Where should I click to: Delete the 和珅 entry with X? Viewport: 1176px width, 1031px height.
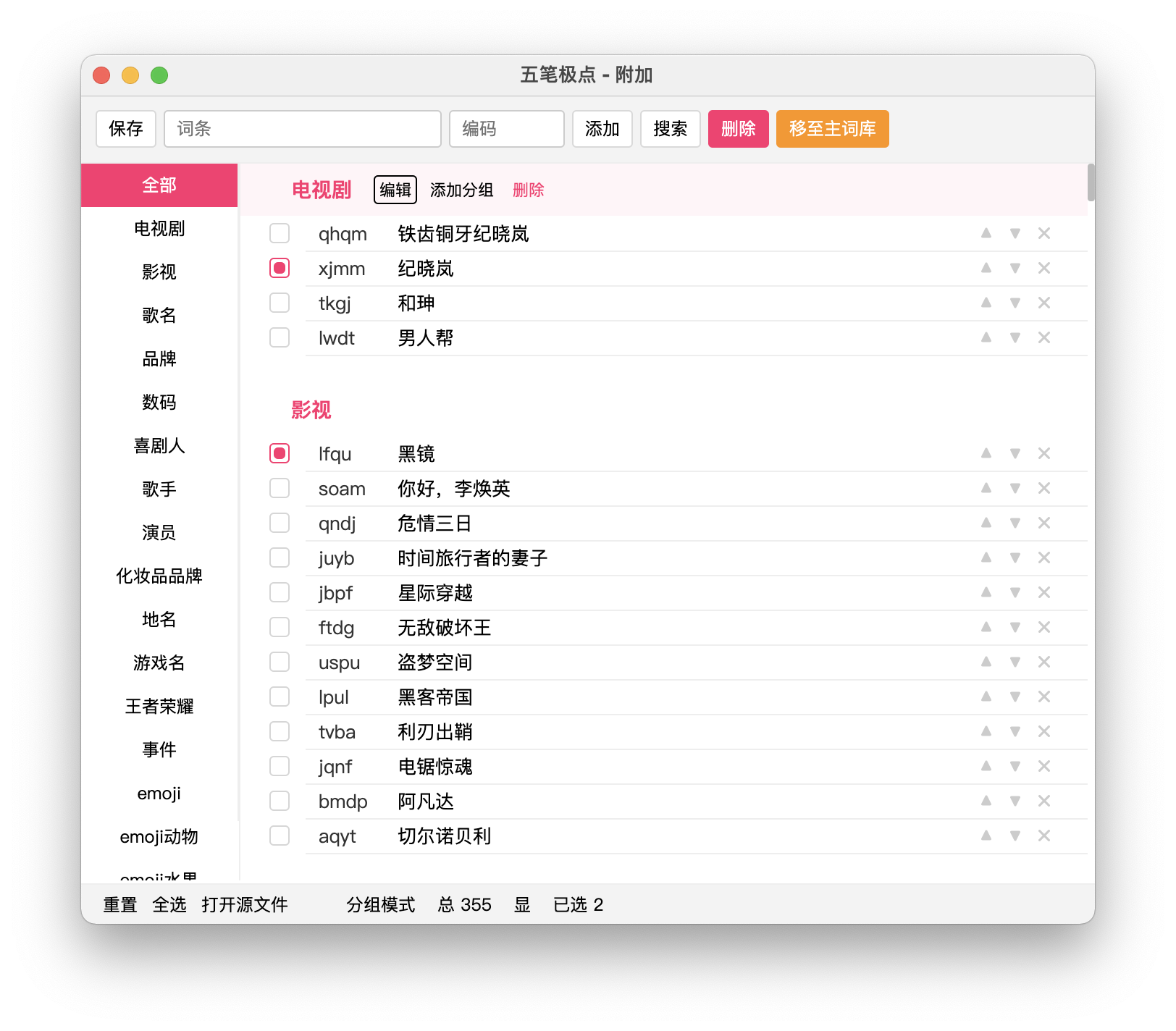1044,303
